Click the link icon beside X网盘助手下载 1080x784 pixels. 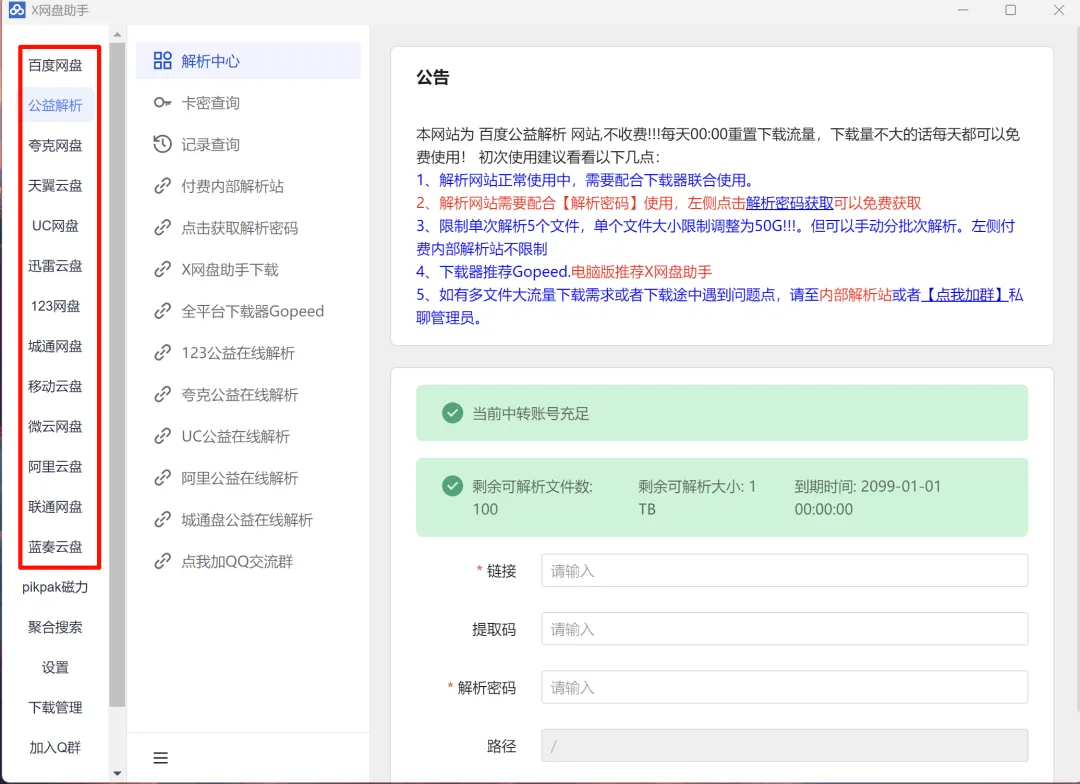click(163, 269)
